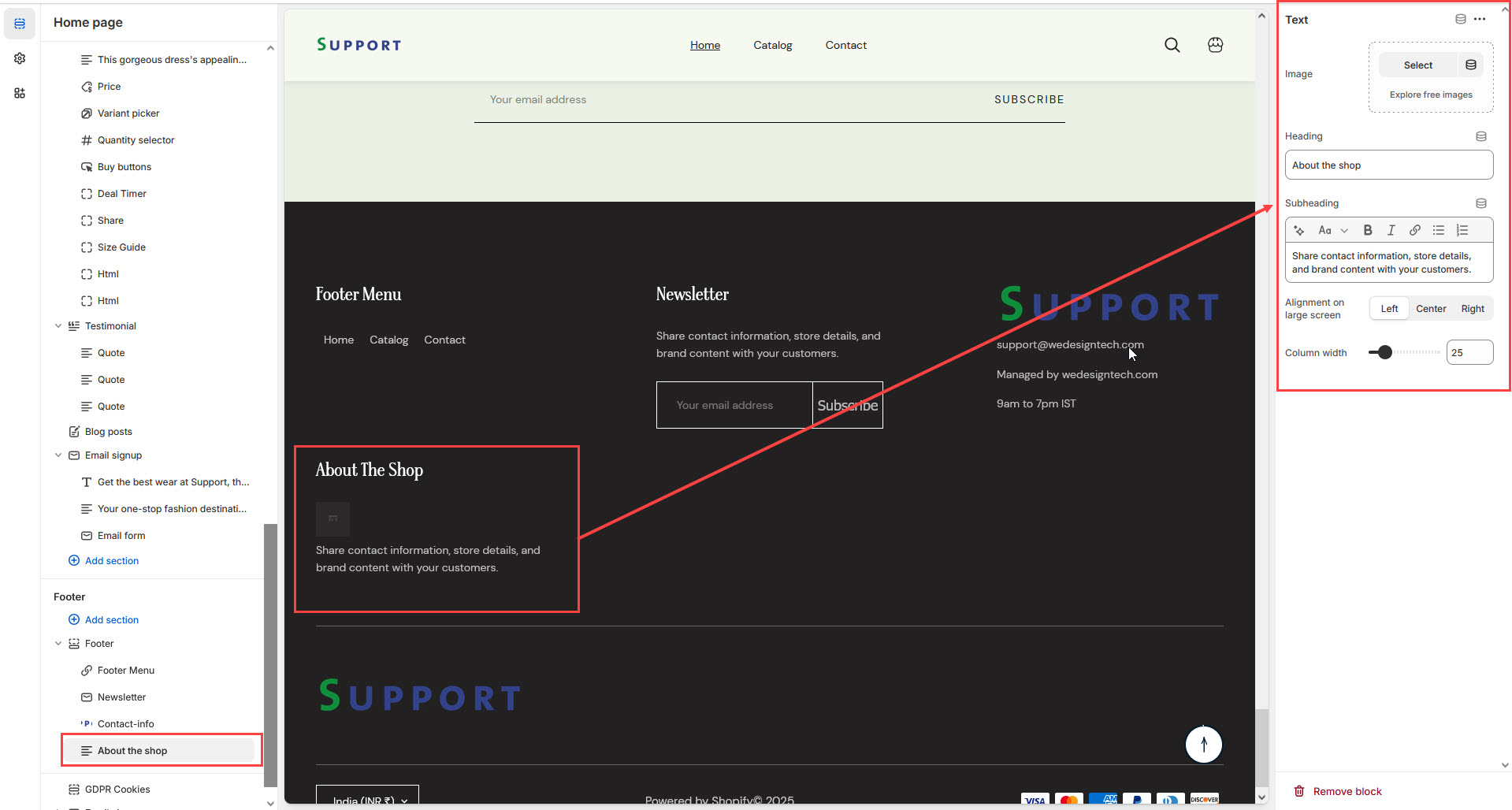Open the apps icon in left rail
Screen dimensions: 1512x810
point(20,93)
